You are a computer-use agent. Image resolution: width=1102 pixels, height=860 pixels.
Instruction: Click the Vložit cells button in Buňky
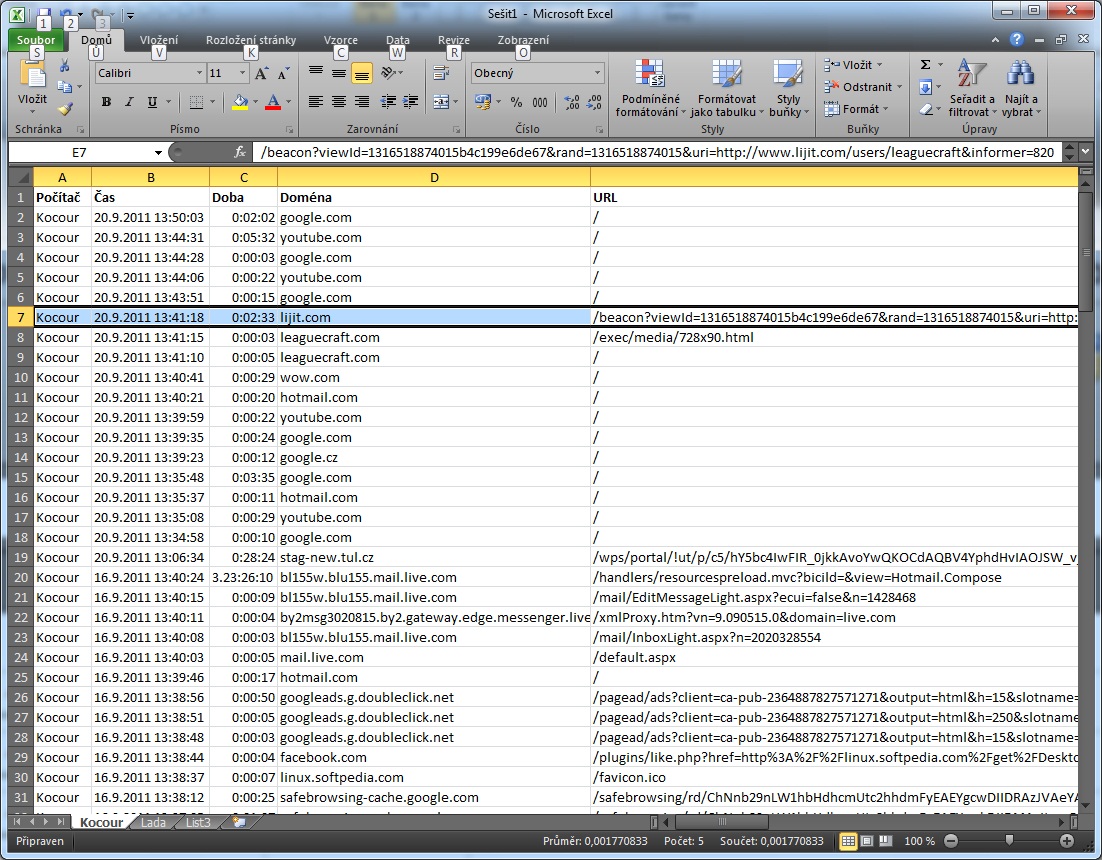[x=853, y=65]
